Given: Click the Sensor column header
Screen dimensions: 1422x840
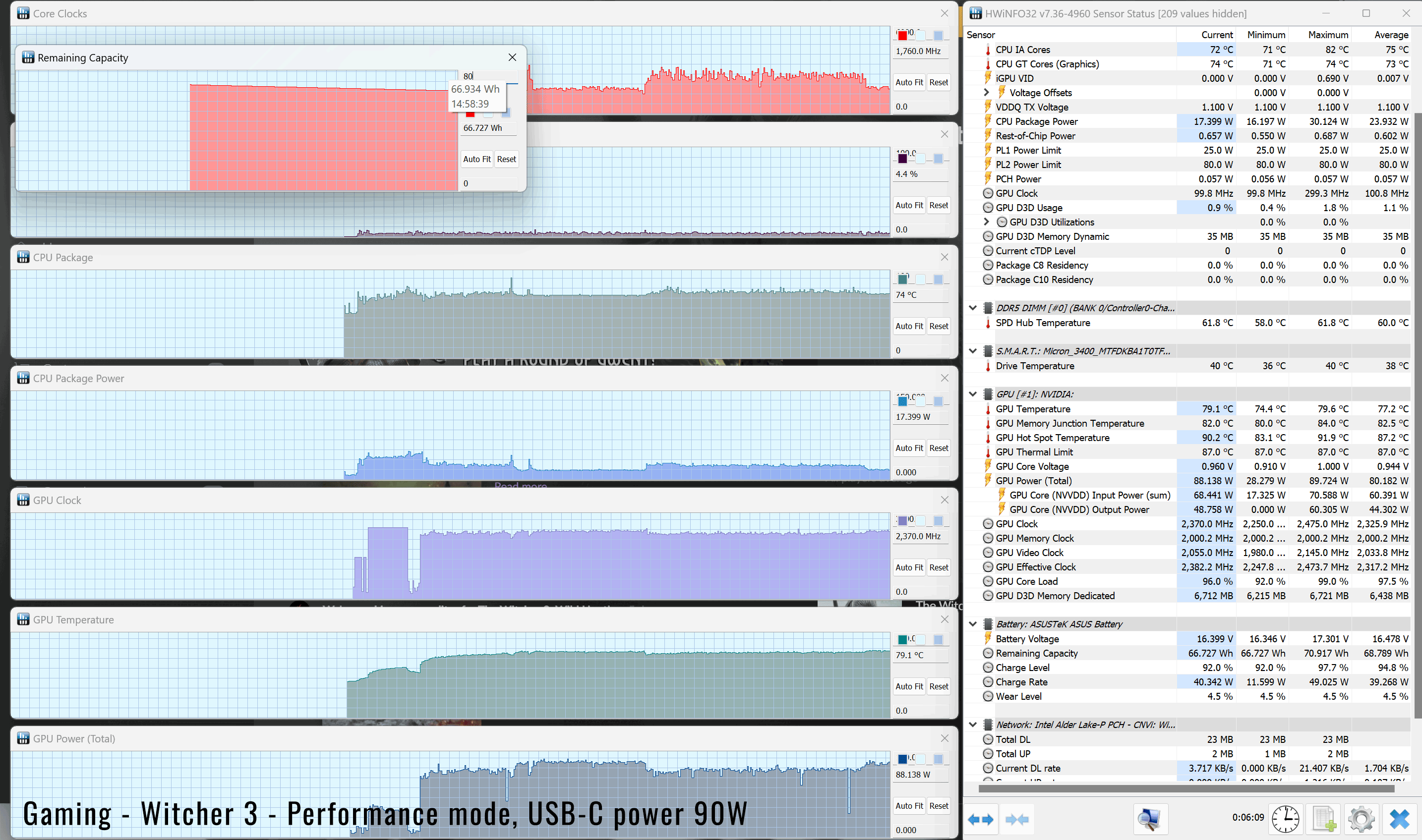Looking at the screenshot, I should point(1070,35).
